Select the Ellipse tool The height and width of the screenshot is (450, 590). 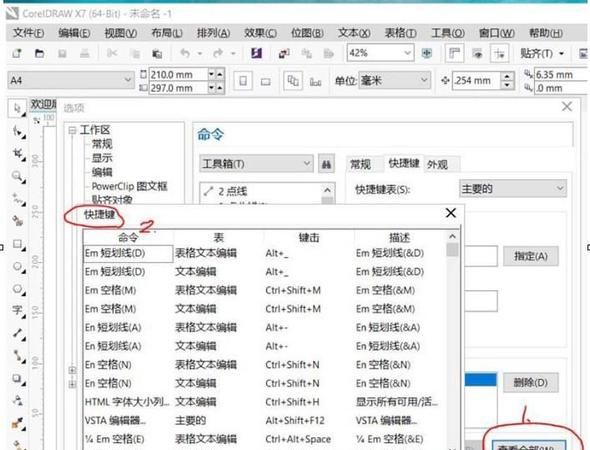[18, 267]
